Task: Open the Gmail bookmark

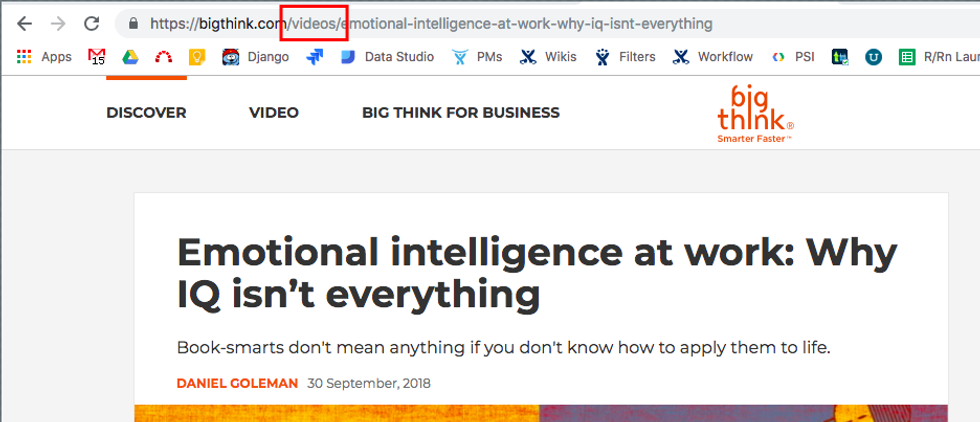Action: pos(97,57)
